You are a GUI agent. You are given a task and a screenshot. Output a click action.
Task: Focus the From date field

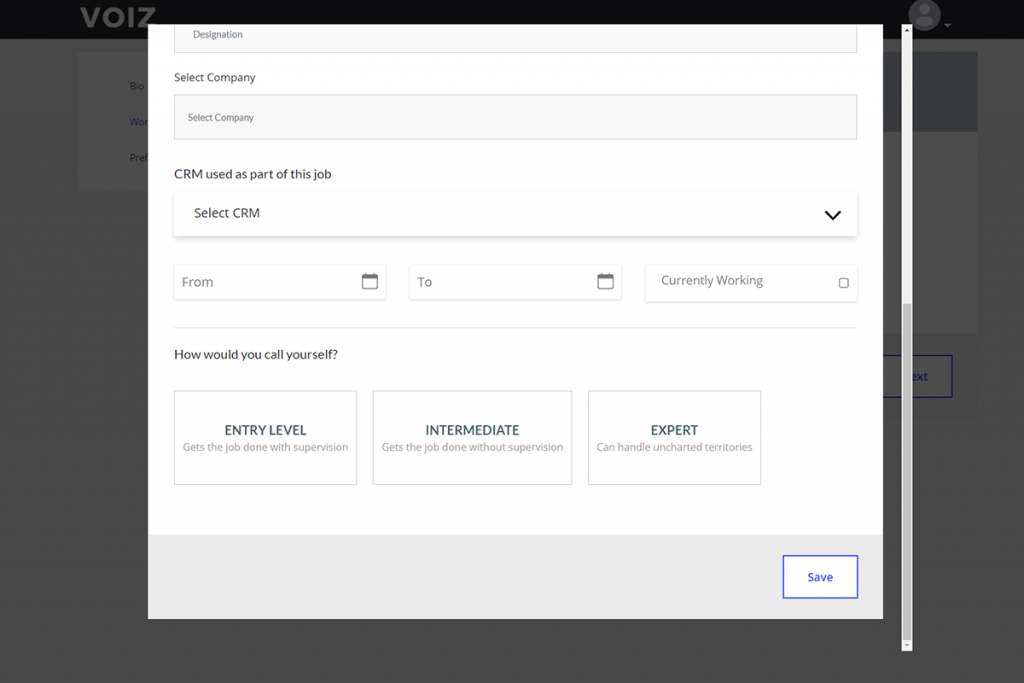pos(280,282)
